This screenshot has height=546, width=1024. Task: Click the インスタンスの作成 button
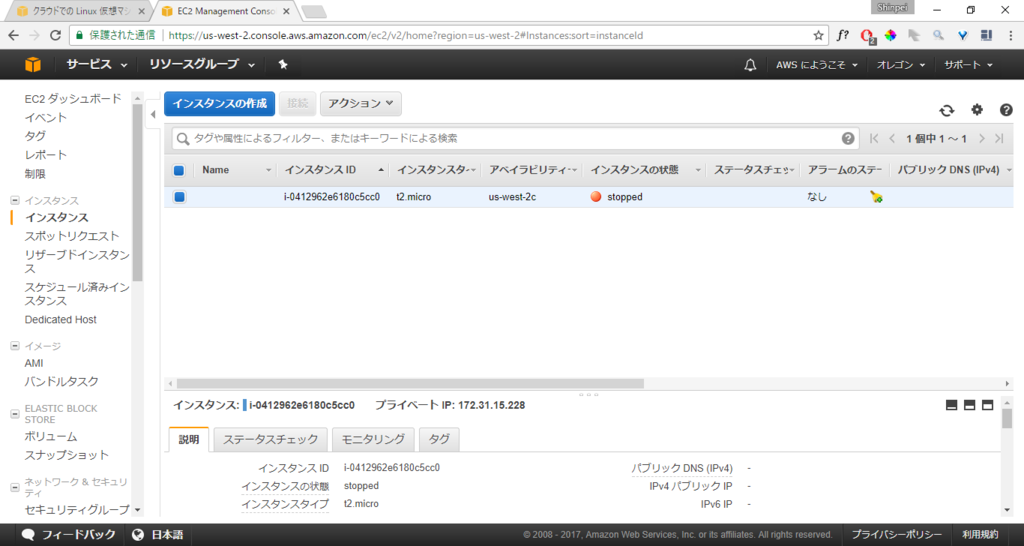(219, 103)
